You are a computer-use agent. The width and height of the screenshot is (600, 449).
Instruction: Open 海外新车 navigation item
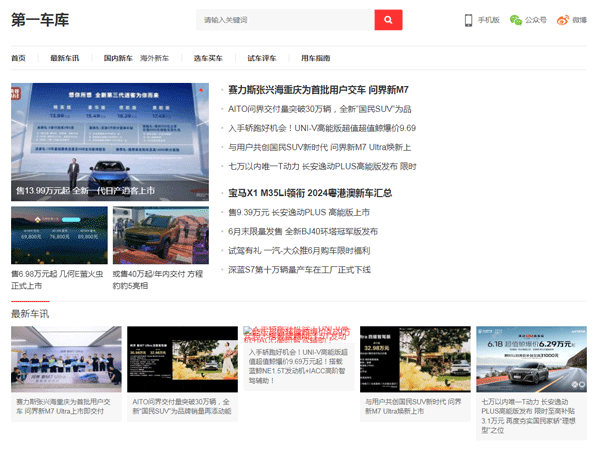(x=154, y=58)
